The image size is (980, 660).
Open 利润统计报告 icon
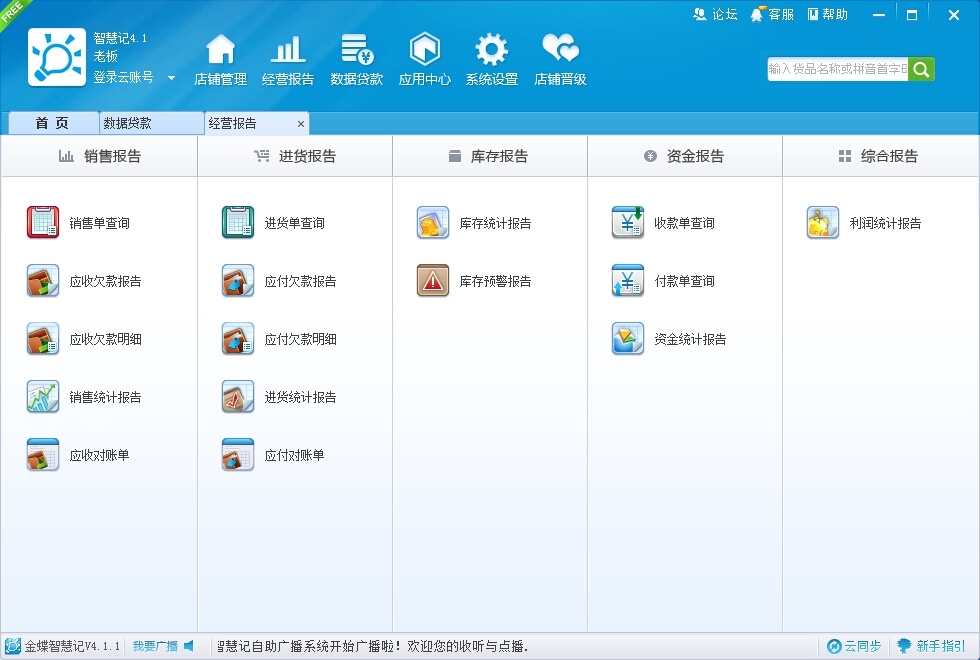[x=822, y=222]
